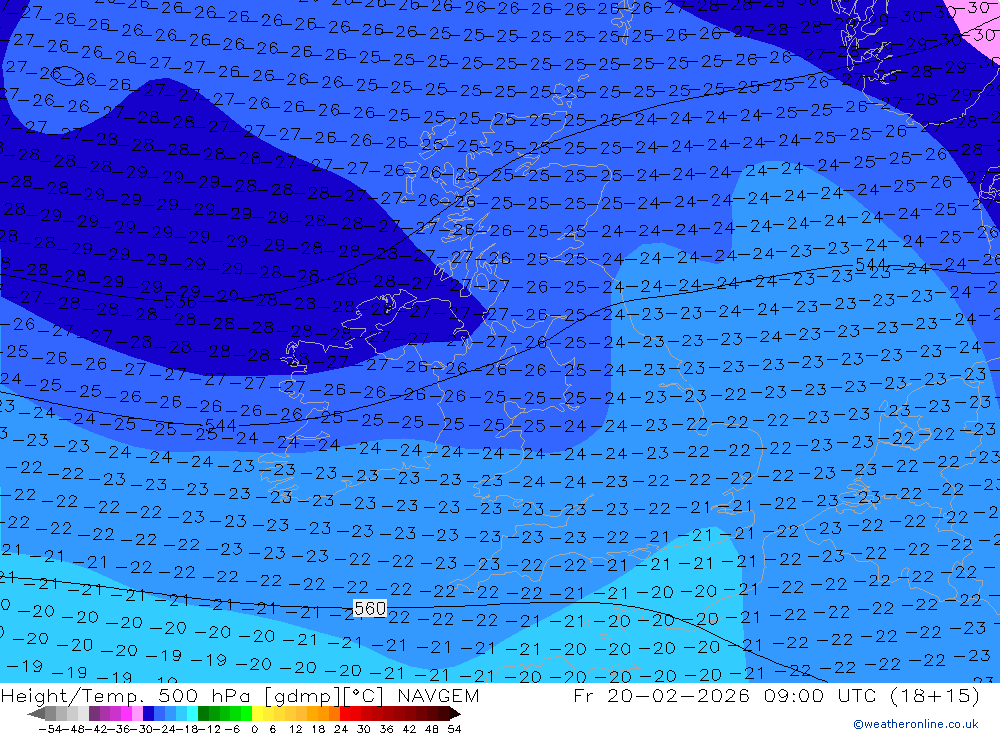The width and height of the screenshot is (1000, 733).
Task: Click the 560 contour height label
Action: click(370, 609)
